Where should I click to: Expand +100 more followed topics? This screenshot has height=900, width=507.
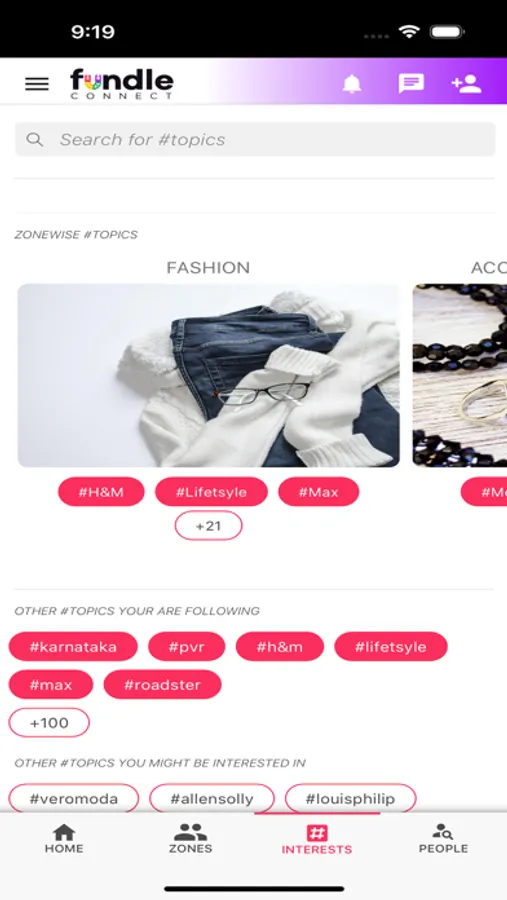pyautogui.click(x=49, y=723)
